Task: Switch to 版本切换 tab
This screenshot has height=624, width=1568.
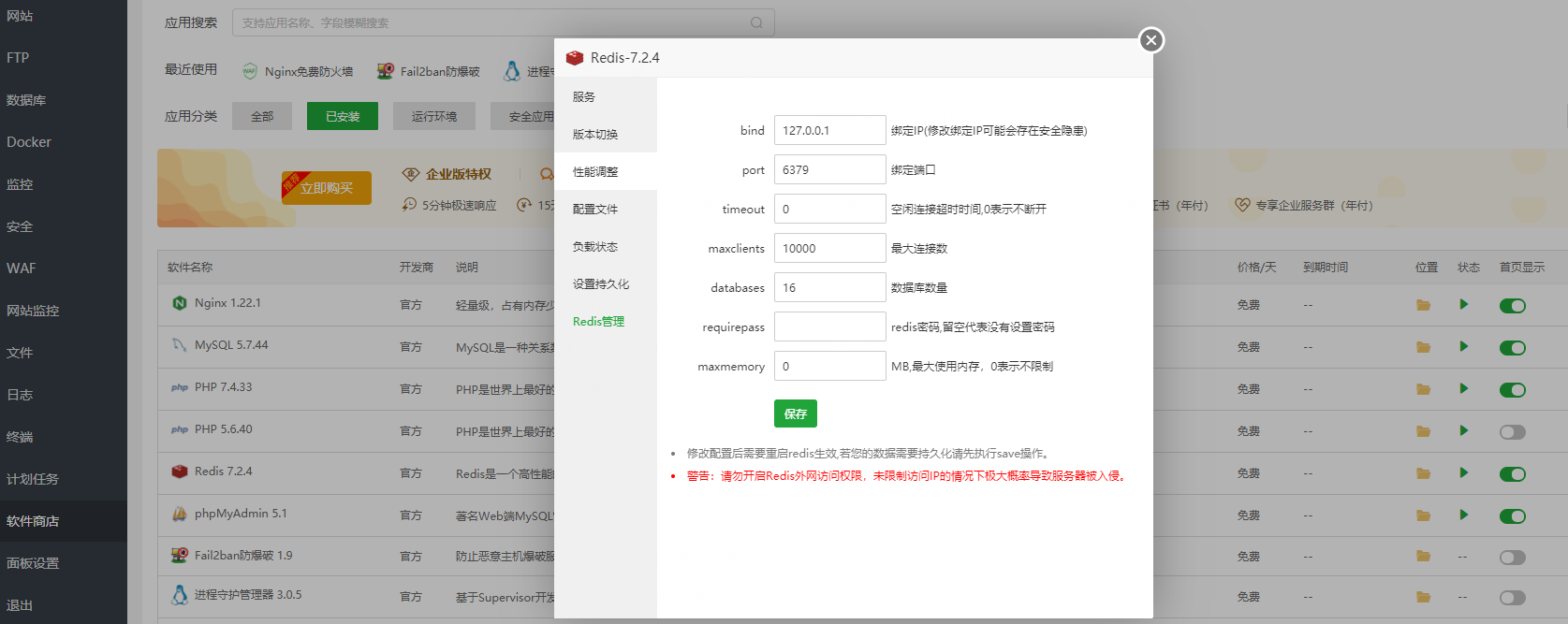Action: tap(606, 134)
